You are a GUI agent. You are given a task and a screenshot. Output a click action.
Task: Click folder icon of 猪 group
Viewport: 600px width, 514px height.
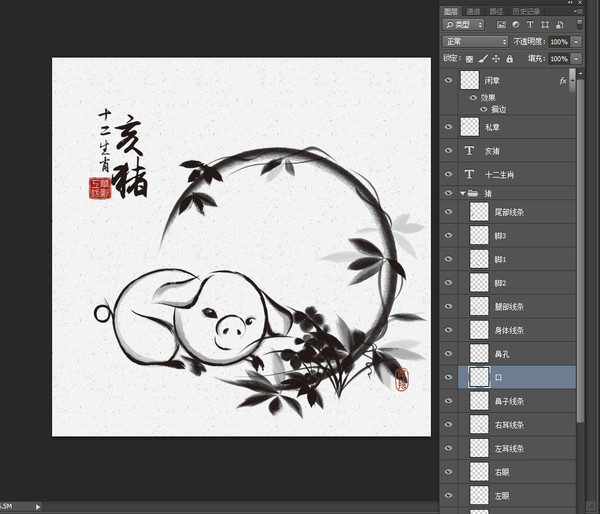(473, 193)
